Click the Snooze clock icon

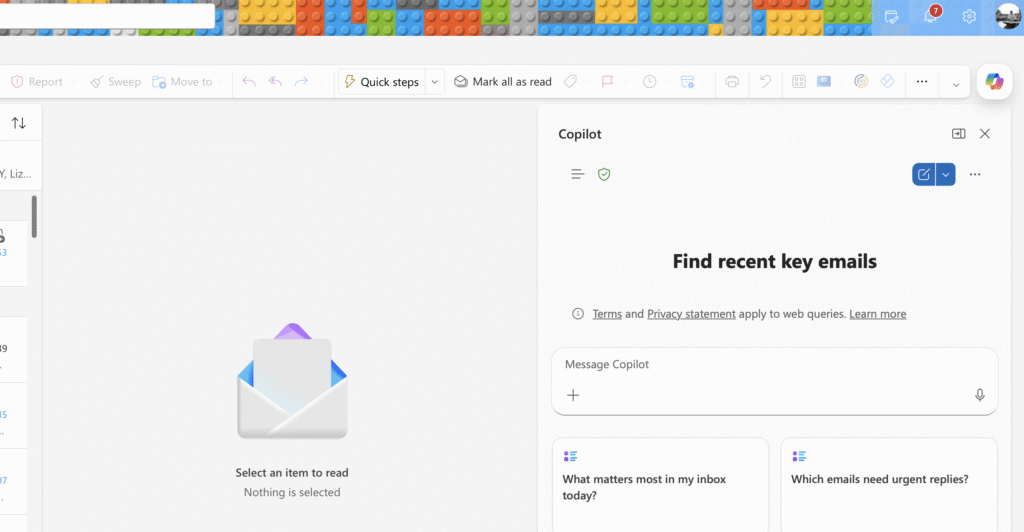[x=649, y=82]
